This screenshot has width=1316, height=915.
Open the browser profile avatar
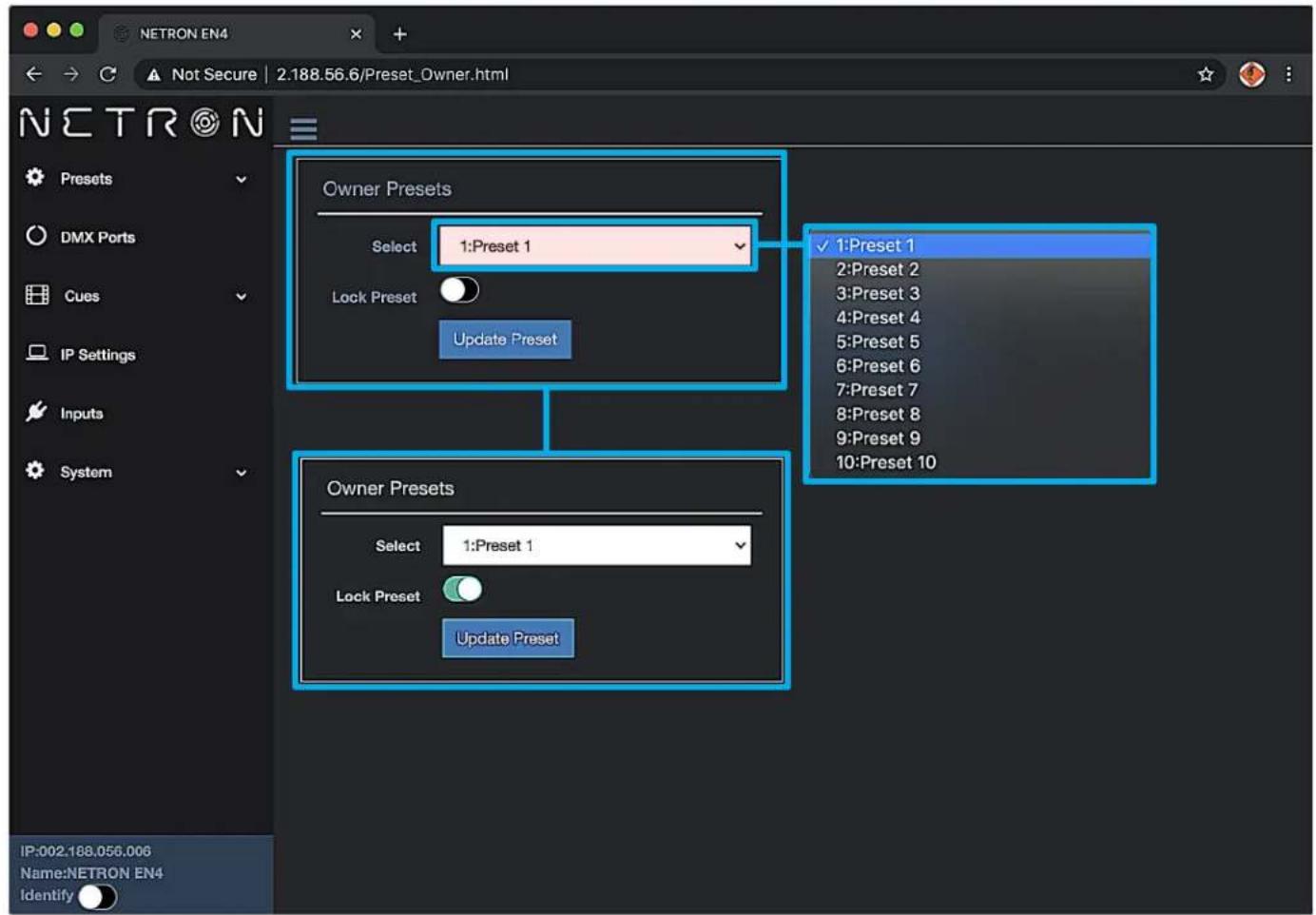pos(1252,74)
